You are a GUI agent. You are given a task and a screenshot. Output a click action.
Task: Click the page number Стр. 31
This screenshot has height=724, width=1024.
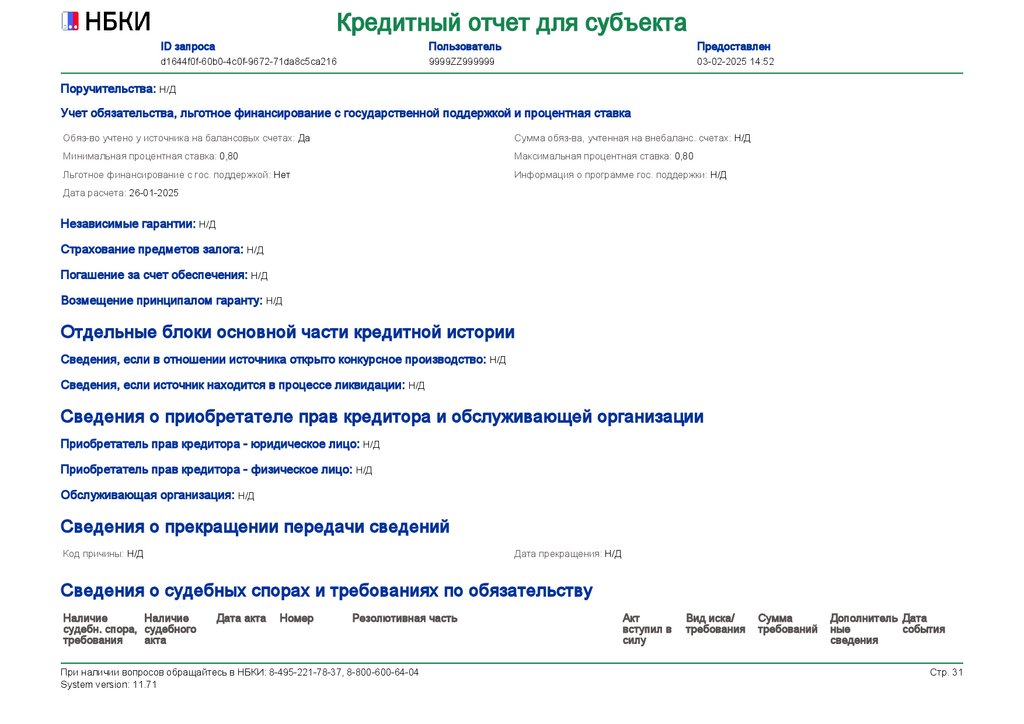(946, 672)
